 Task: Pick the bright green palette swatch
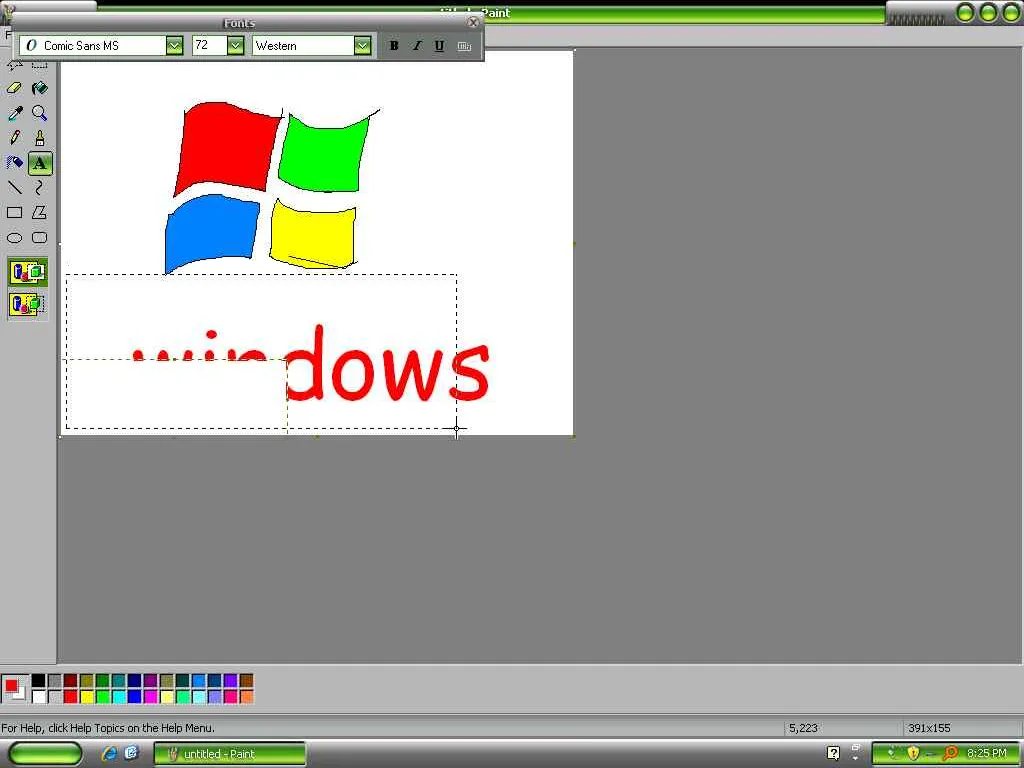click(x=103, y=697)
